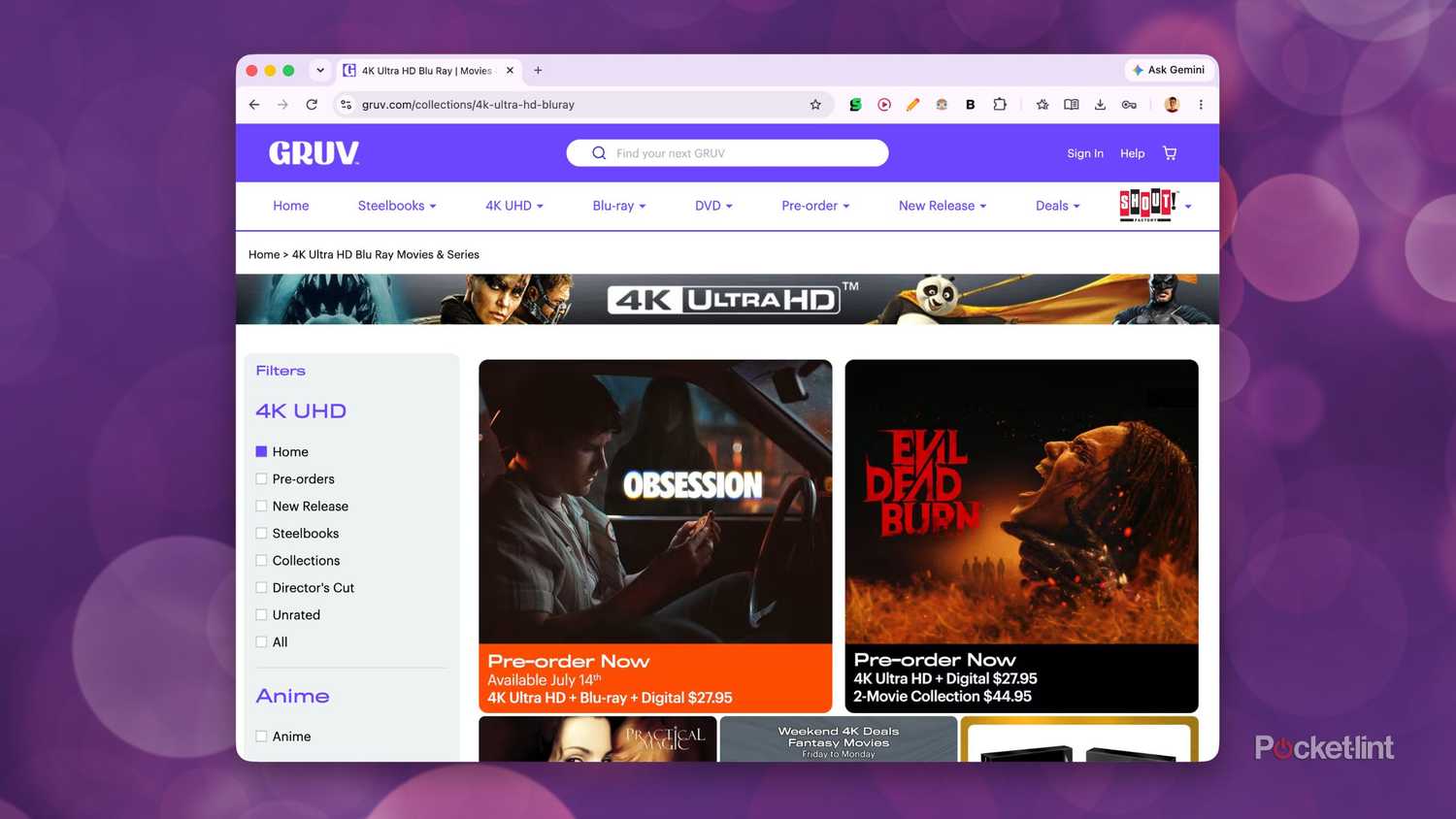Close the 4K Ultra HD Blu Ray tab
1456x819 pixels.
click(510, 70)
